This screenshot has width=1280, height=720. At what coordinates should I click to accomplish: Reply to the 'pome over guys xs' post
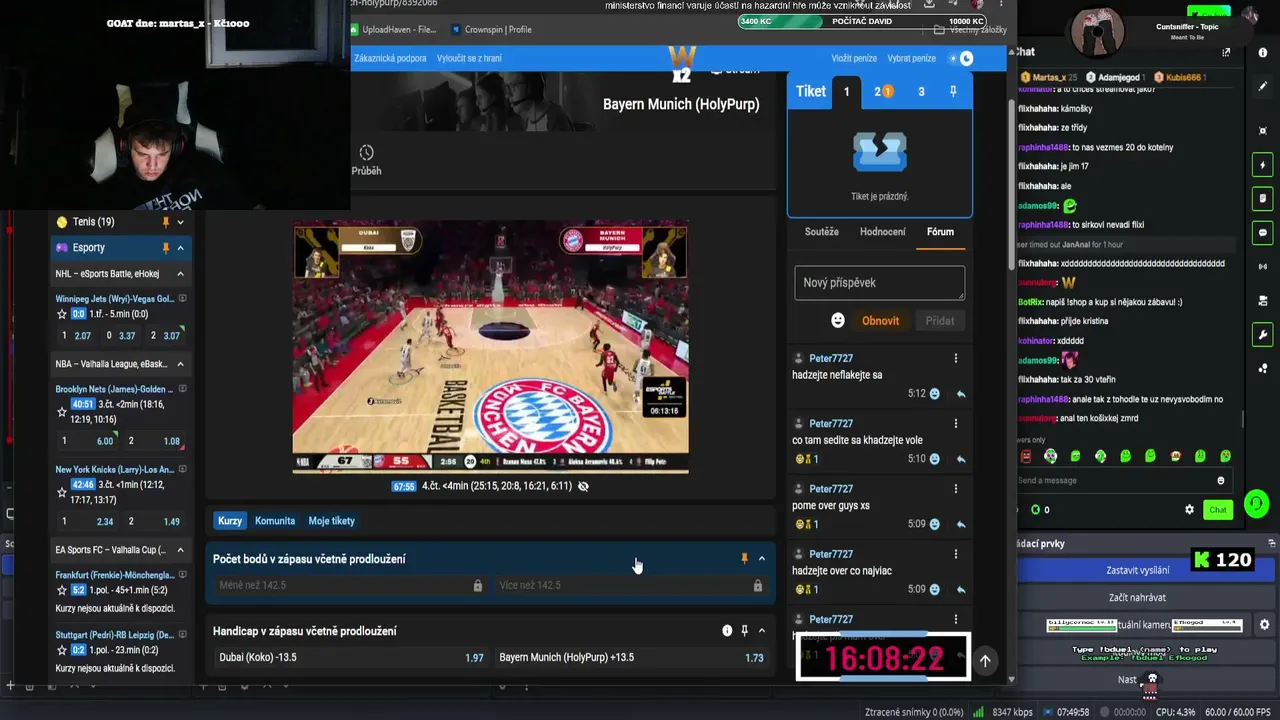coord(961,524)
